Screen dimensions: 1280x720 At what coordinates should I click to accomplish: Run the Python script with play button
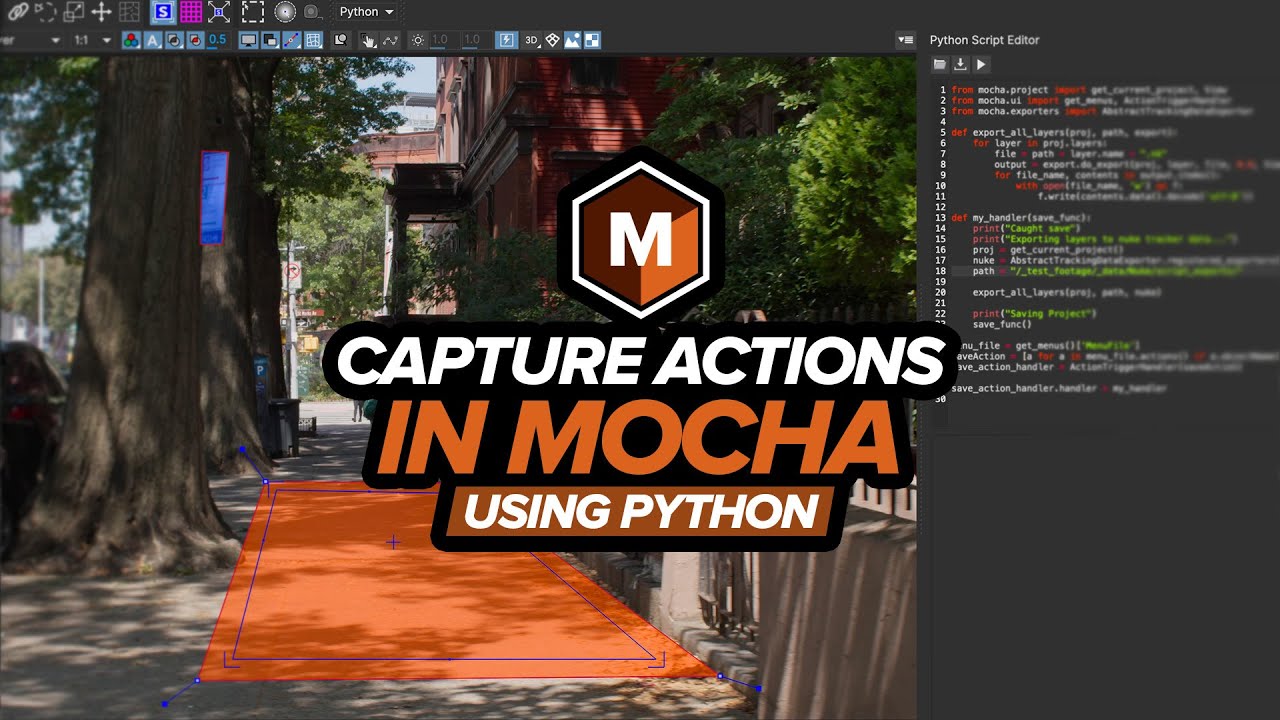(981, 65)
